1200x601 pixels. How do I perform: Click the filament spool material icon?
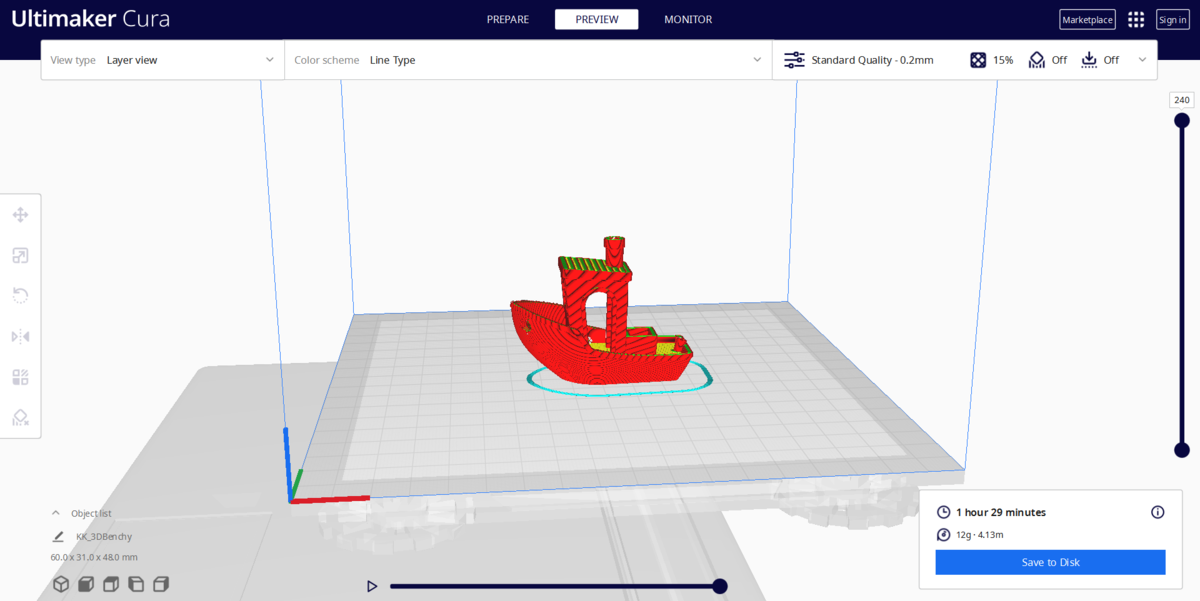tap(943, 535)
